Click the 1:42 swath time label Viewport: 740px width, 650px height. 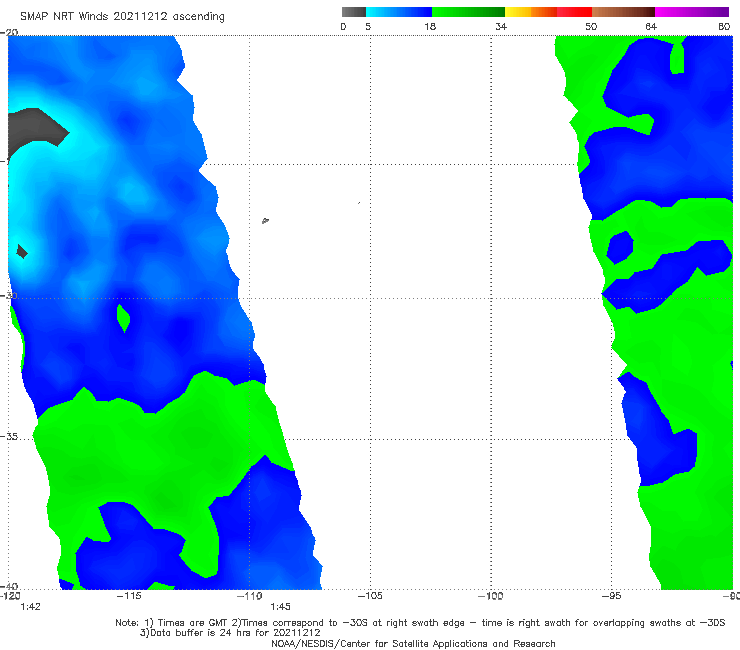30,607
